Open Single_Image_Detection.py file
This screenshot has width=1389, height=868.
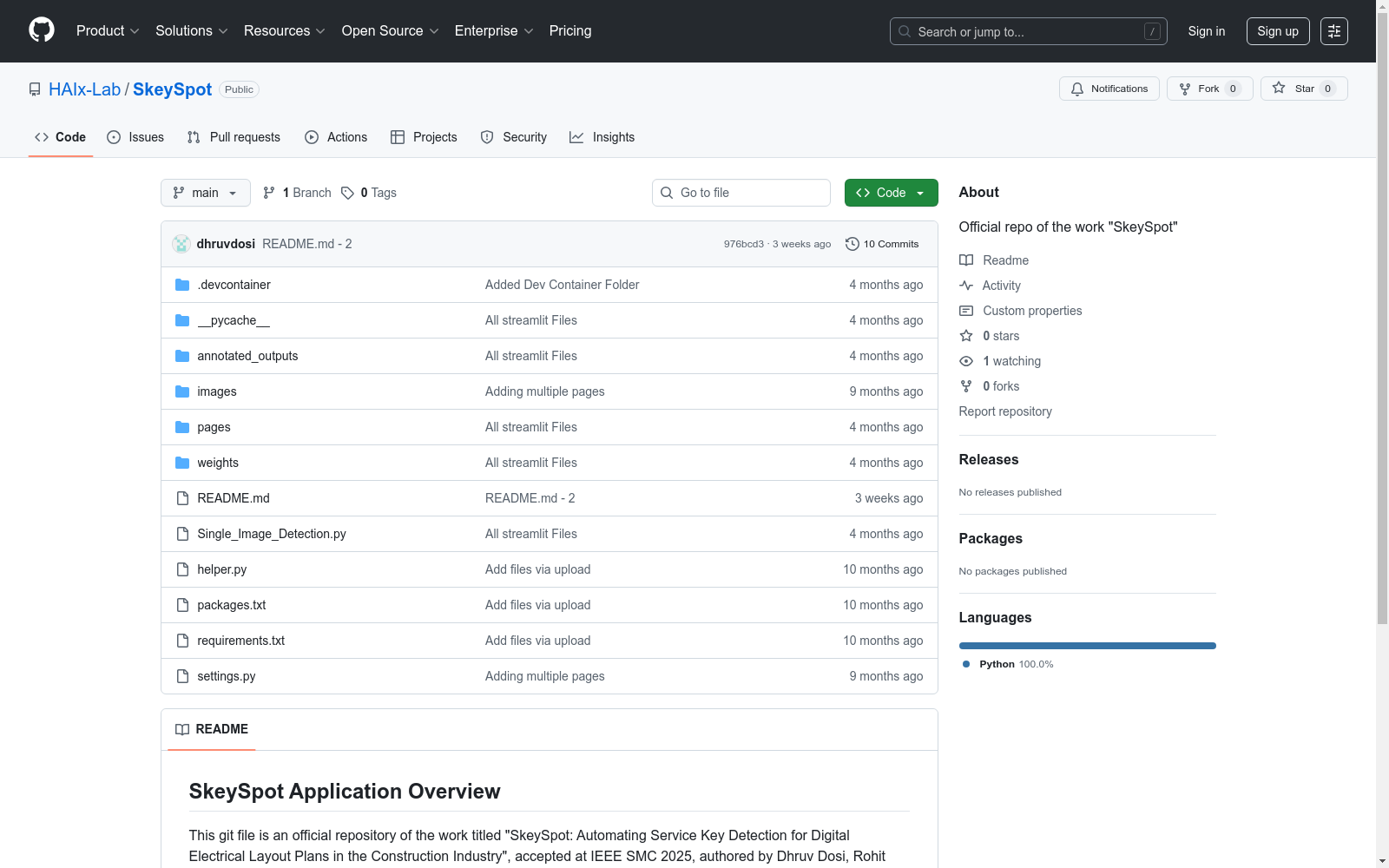point(272,534)
